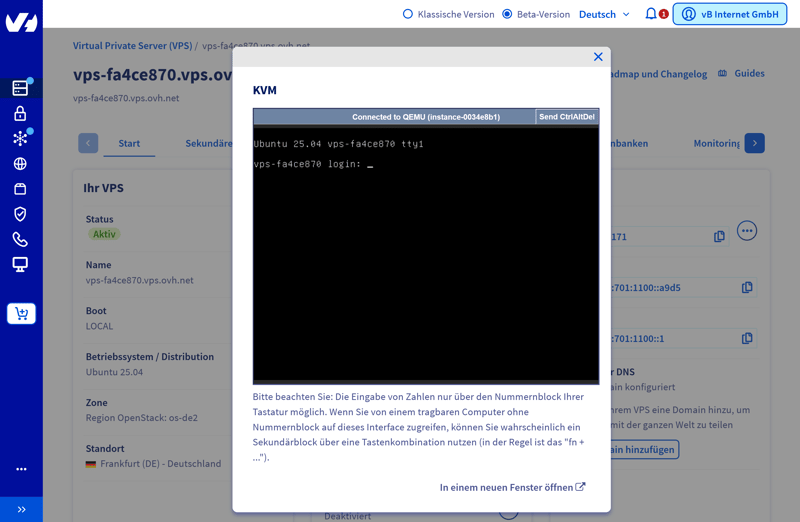Click the server icon in the sidebar
The height and width of the screenshot is (522, 800).
20,88
